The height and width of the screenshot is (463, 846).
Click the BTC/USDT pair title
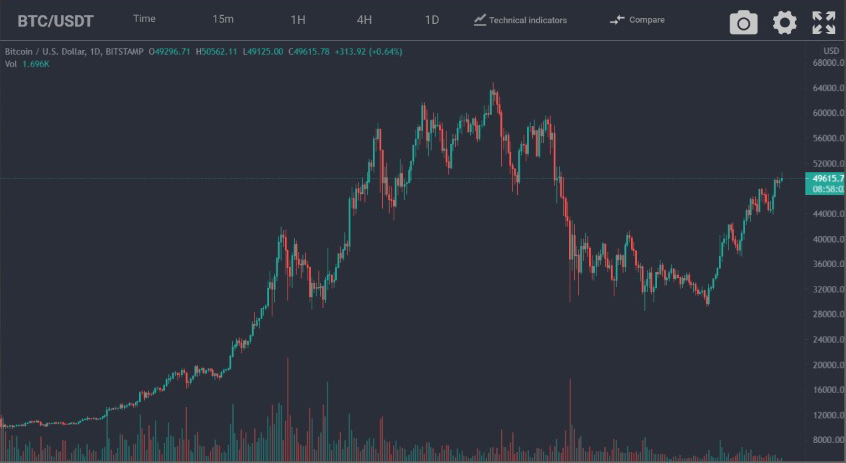55,20
